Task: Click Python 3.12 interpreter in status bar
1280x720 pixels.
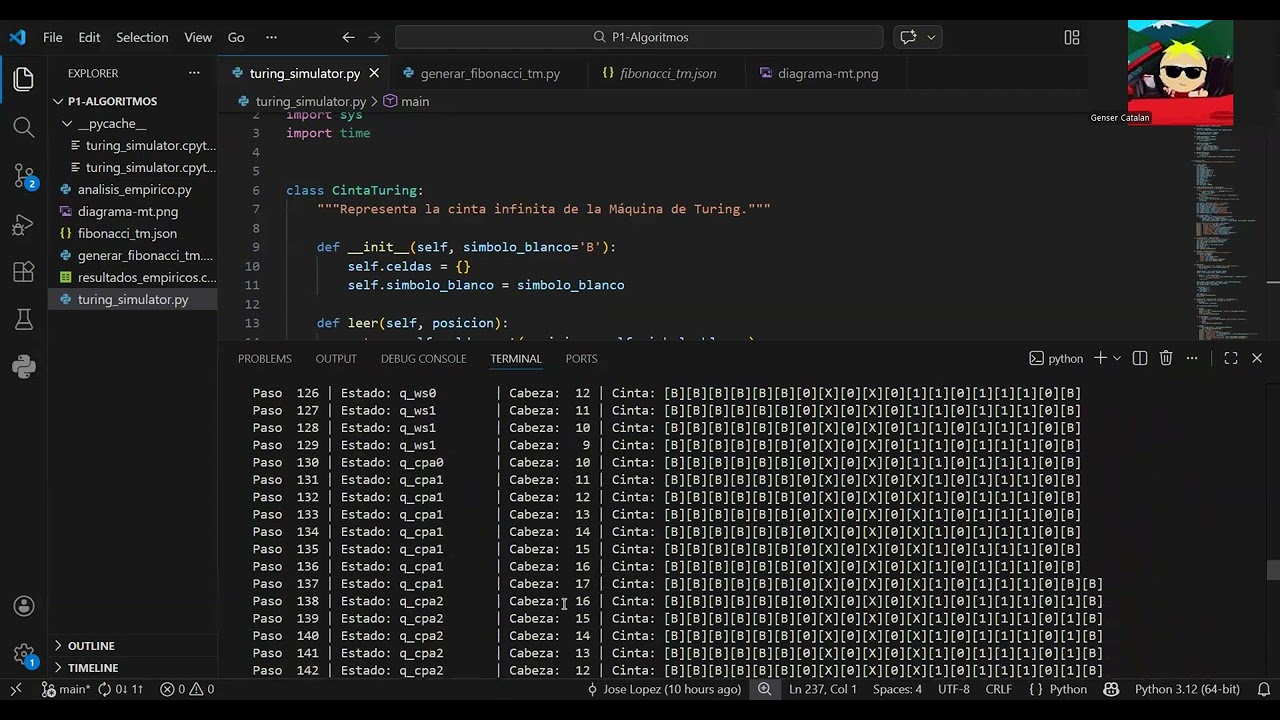Action: click(x=1187, y=689)
